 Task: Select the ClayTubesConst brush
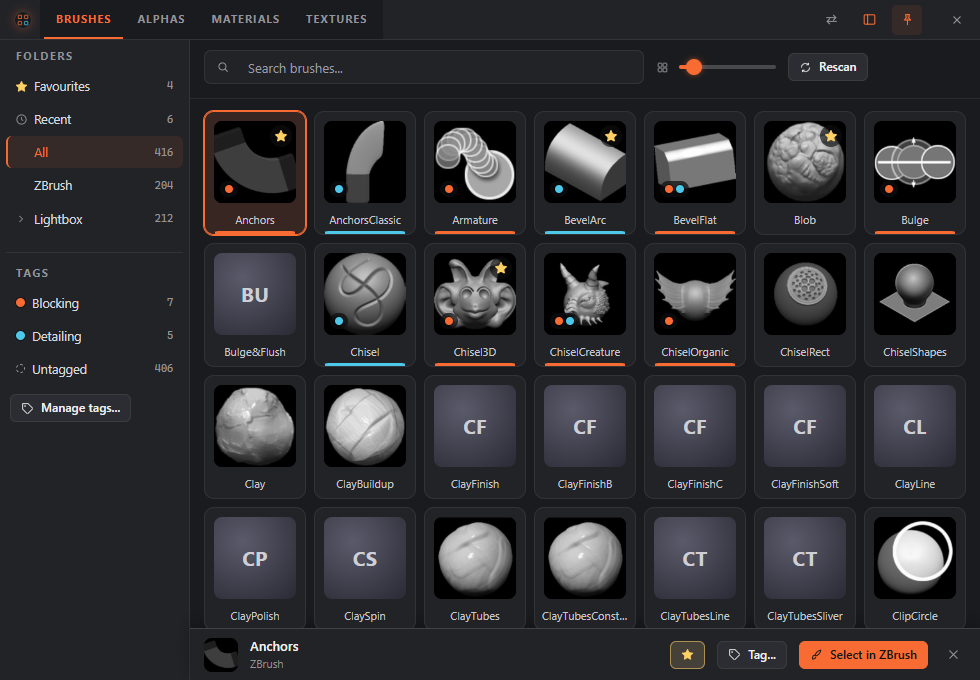pyautogui.click(x=585, y=568)
